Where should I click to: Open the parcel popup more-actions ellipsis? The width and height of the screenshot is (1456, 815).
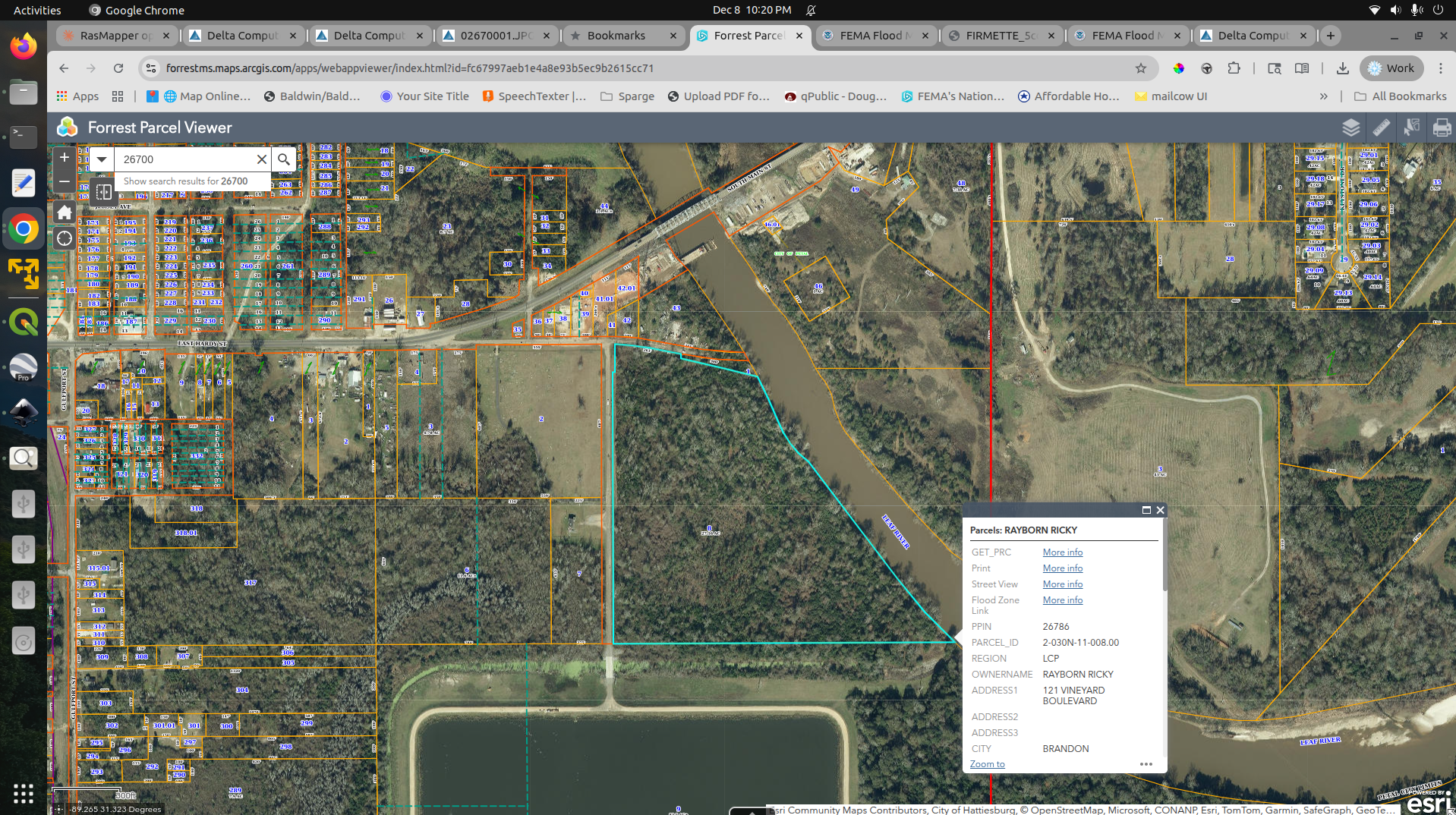pyautogui.click(x=1146, y=764)
